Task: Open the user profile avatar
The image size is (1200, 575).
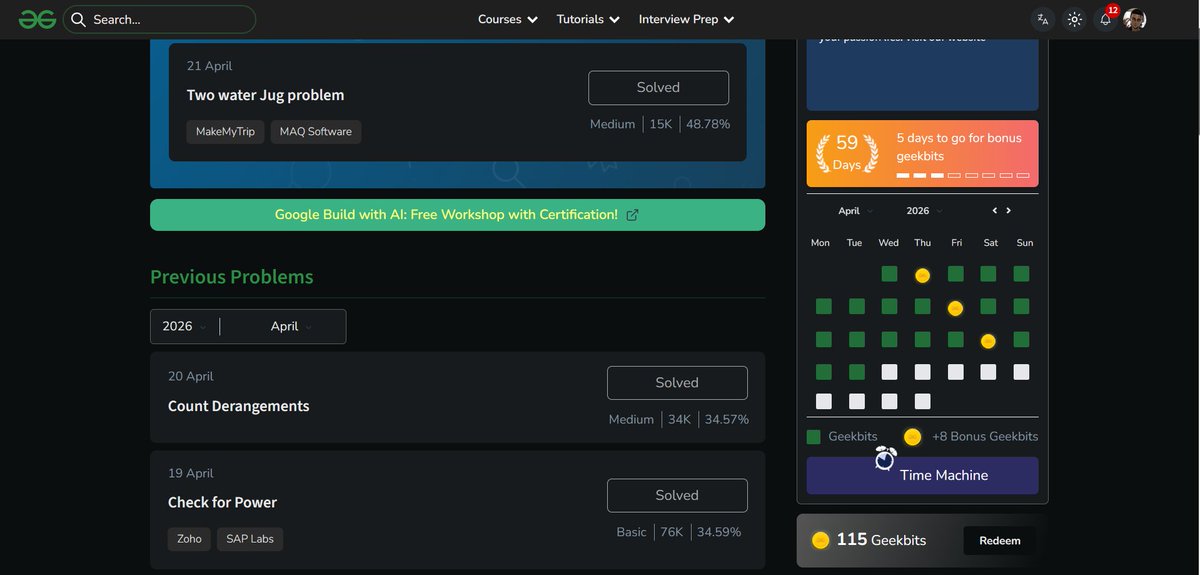Action: click(1134, 19)
